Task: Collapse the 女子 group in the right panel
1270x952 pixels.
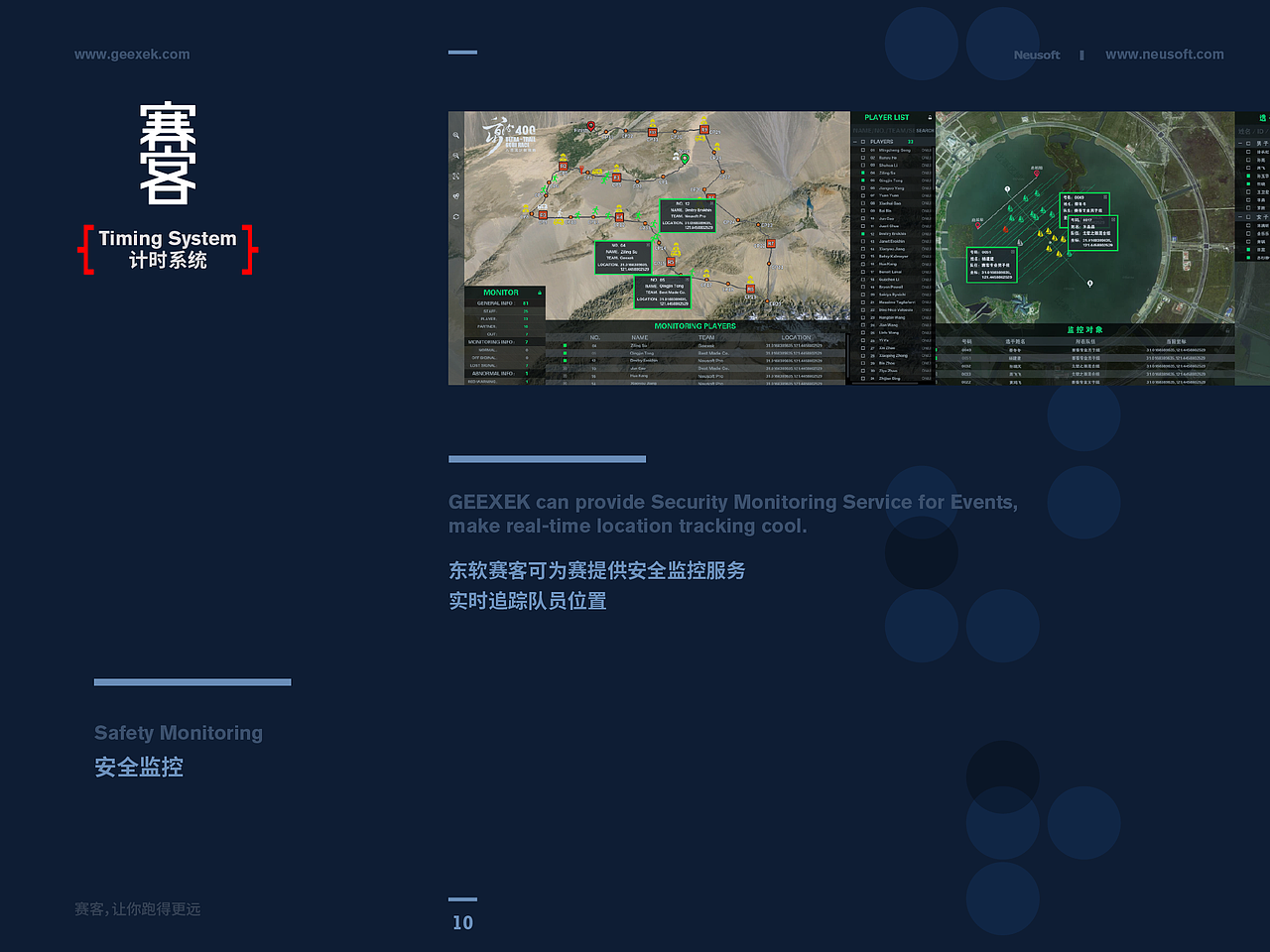Action: point(1240,217)
